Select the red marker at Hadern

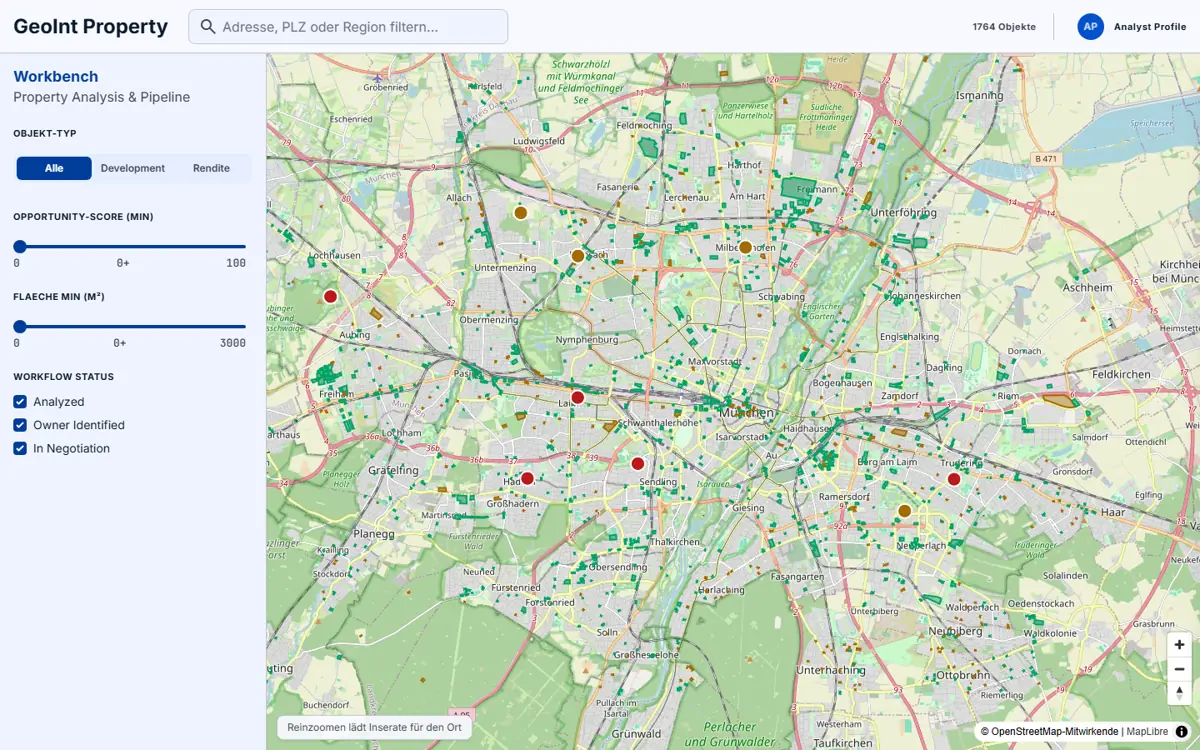(x=527, y=478)
